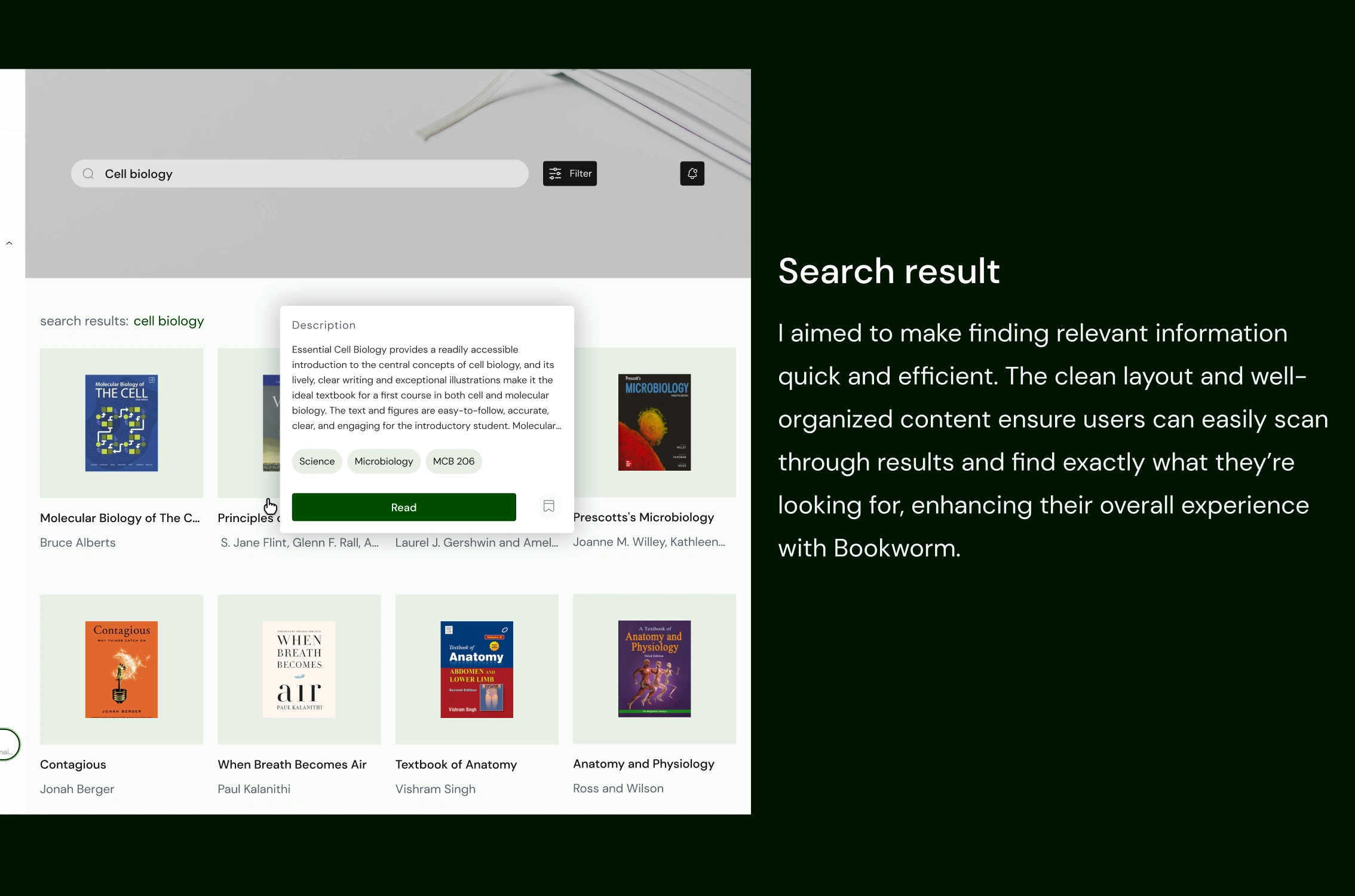Select the MCB 206 tag chip
The height and width of the screenshot is (896, 1355).
(x=453, y=461)
